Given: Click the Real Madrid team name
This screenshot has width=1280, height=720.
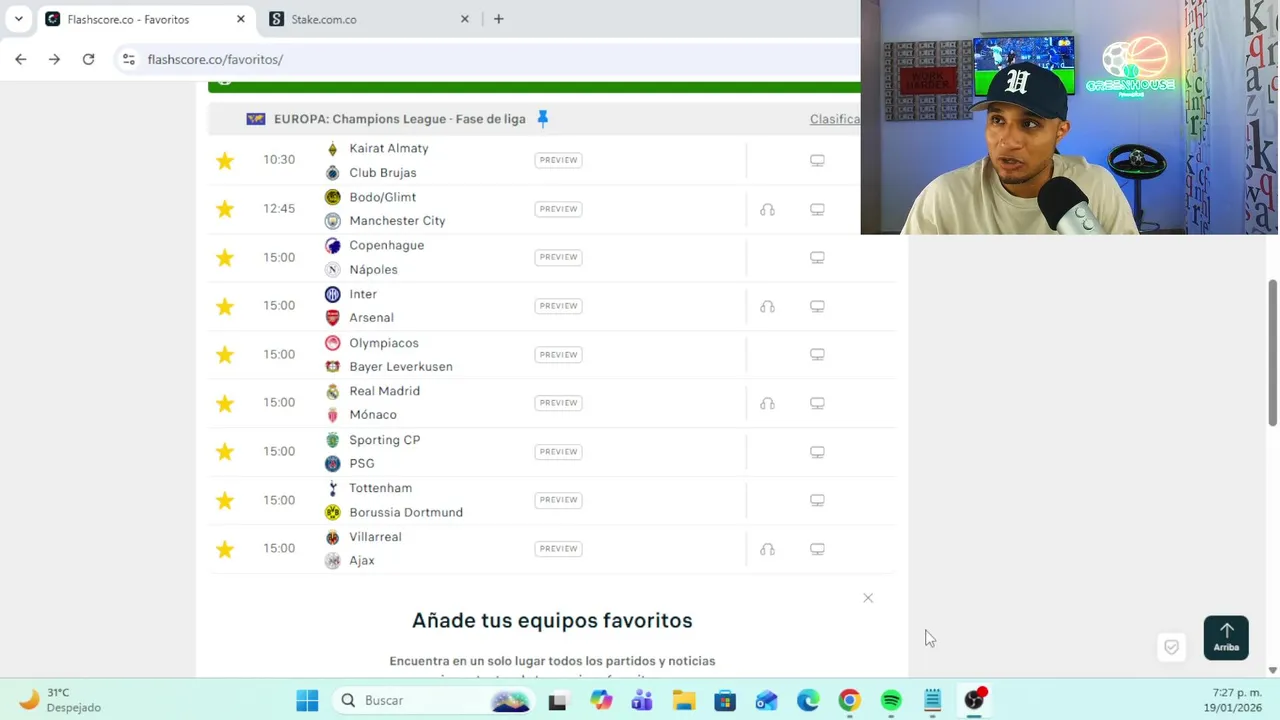Looking at the screenshot, I should pyautogui.click(x=384, y=391).
